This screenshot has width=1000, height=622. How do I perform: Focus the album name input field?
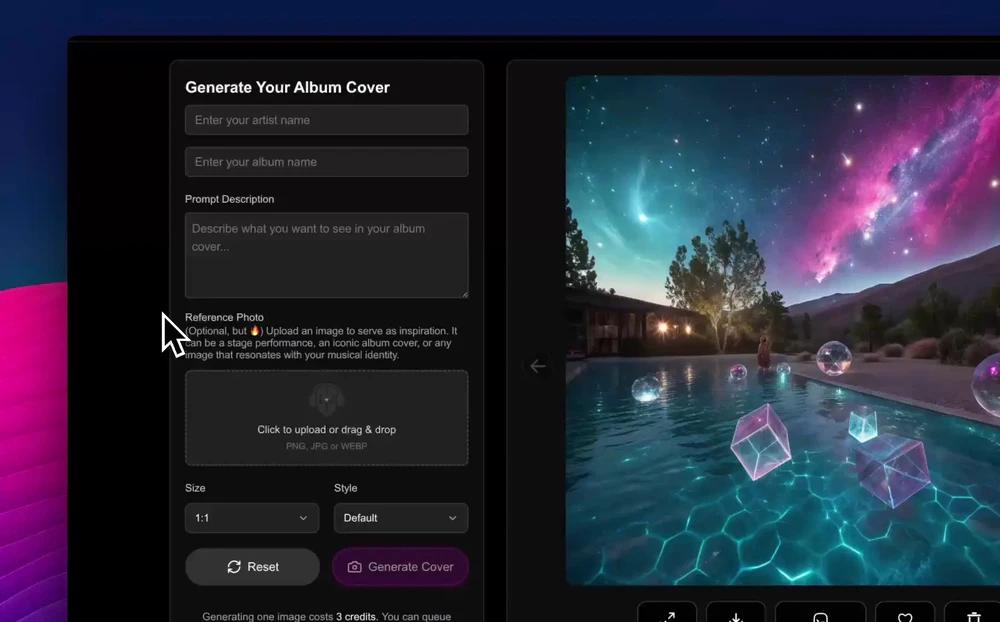326,162
